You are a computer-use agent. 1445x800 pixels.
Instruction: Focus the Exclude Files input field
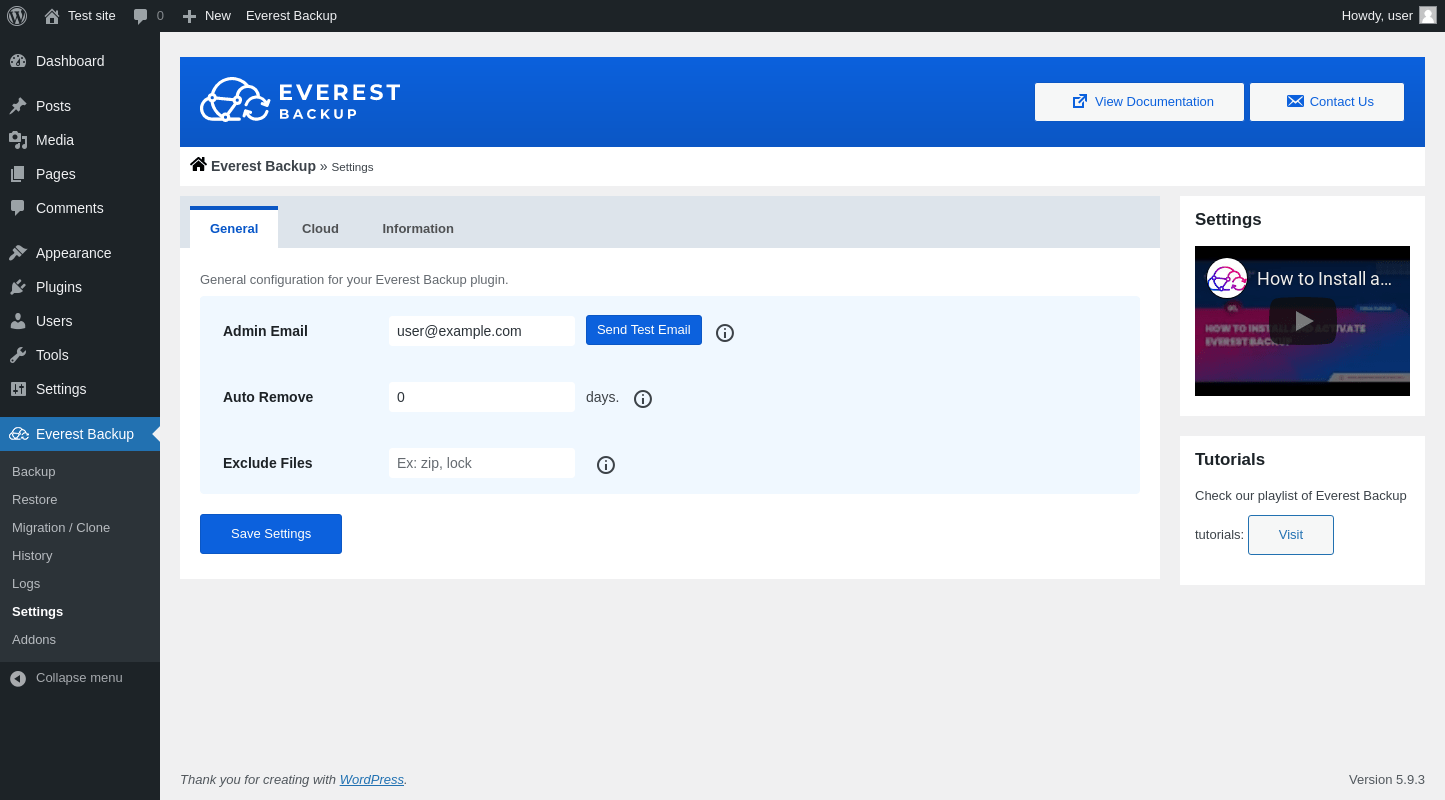(x=482, y=463)
